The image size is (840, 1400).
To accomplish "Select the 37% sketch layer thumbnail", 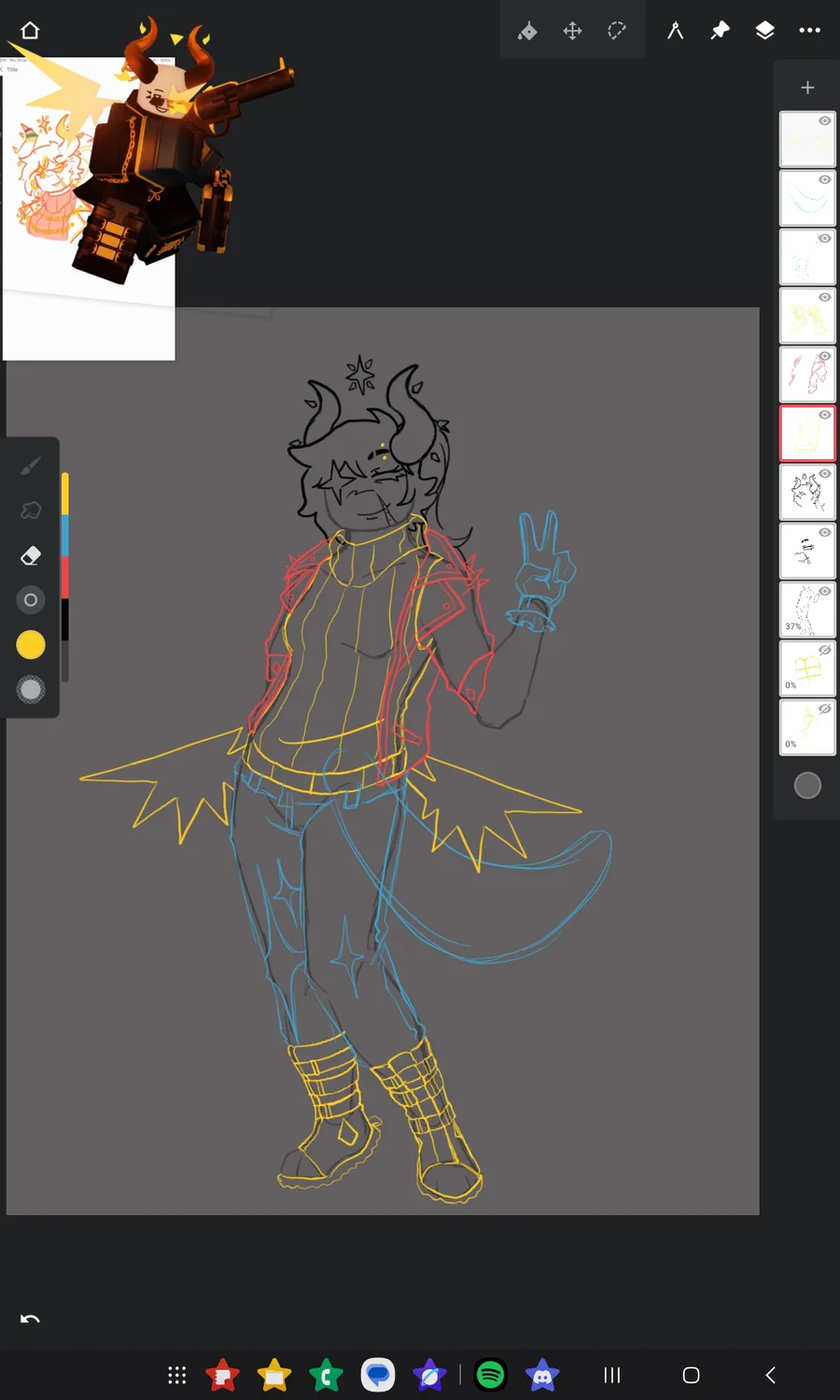I will coord(807,609).
